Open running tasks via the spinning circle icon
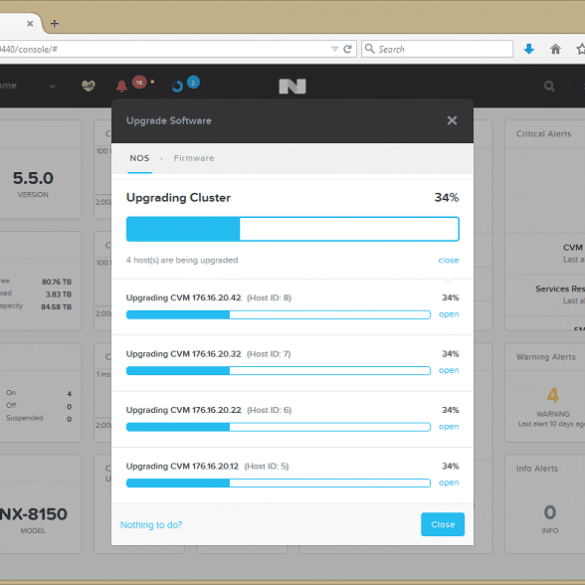Viewport: 585px width, 585px height. tap(177, 86)
